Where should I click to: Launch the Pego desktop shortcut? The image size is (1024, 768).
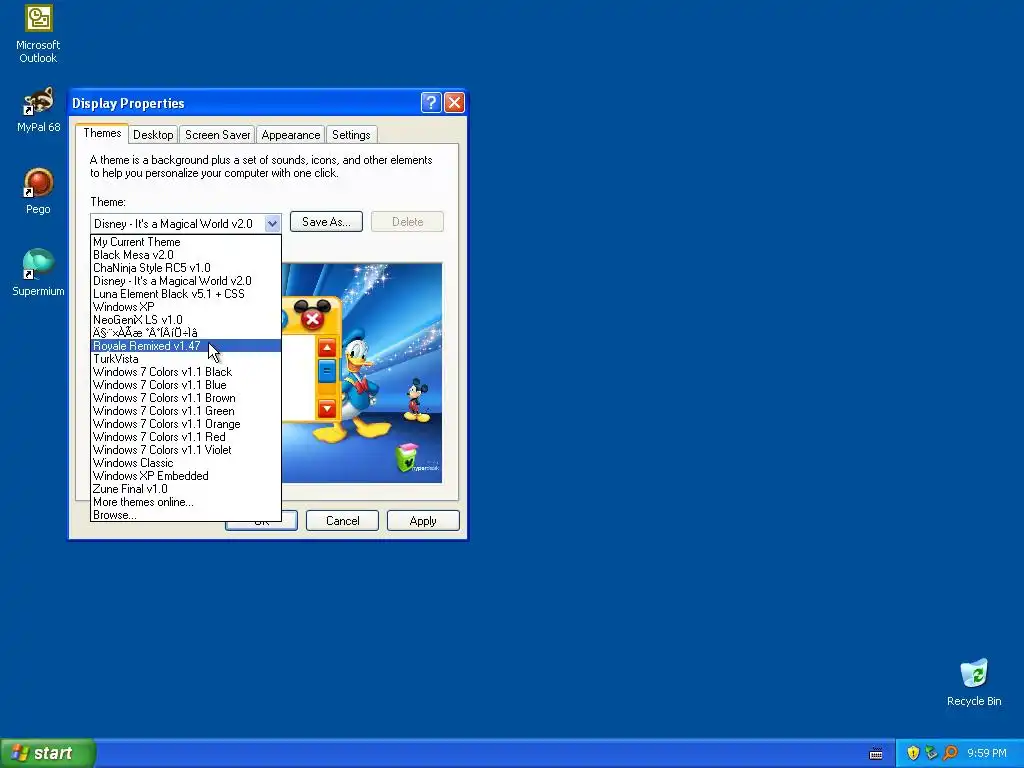(x=38, y=191)
